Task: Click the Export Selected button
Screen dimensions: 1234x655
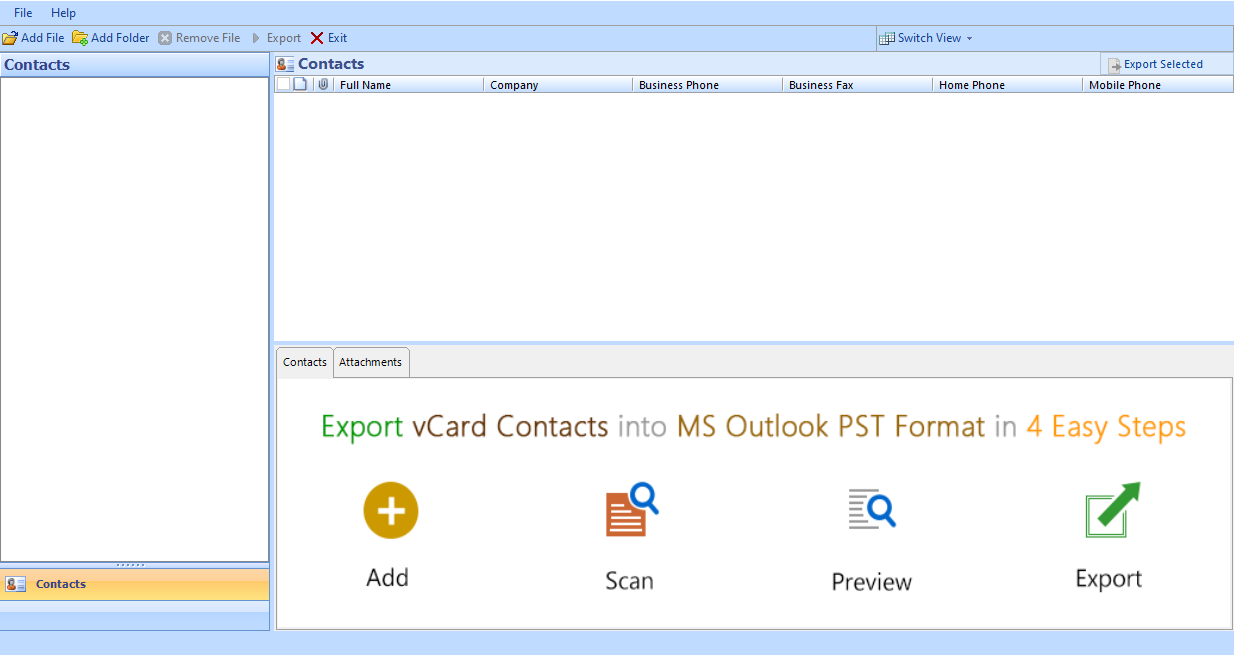Action: click(1155, 64)
